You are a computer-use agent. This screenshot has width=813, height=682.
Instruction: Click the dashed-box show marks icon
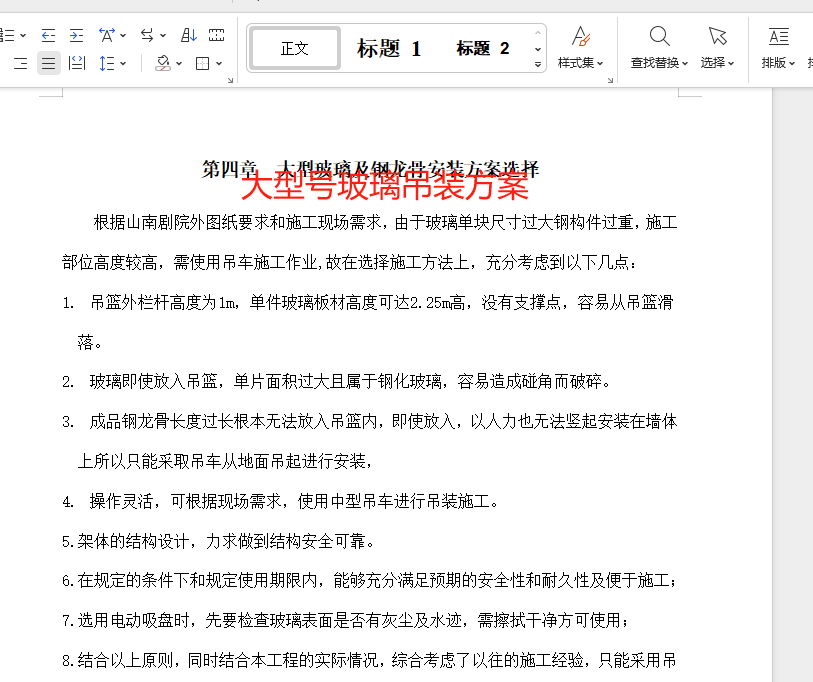[x=216, y=35]
